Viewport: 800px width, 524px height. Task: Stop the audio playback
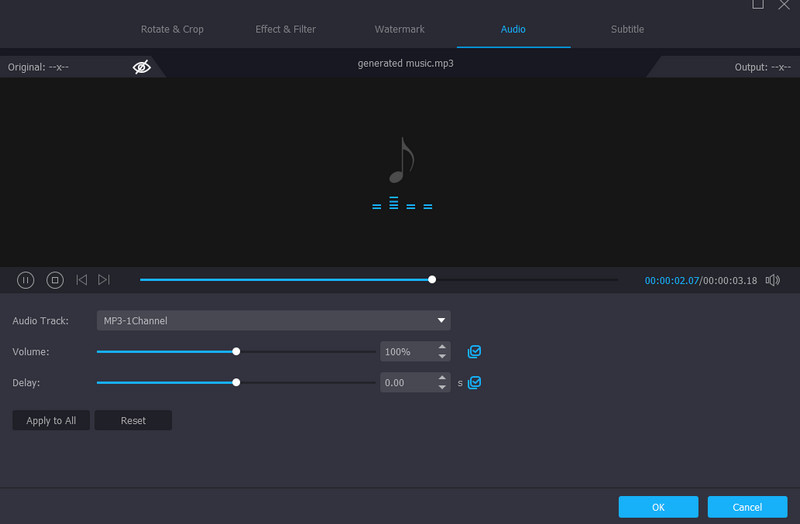(56, 280)
